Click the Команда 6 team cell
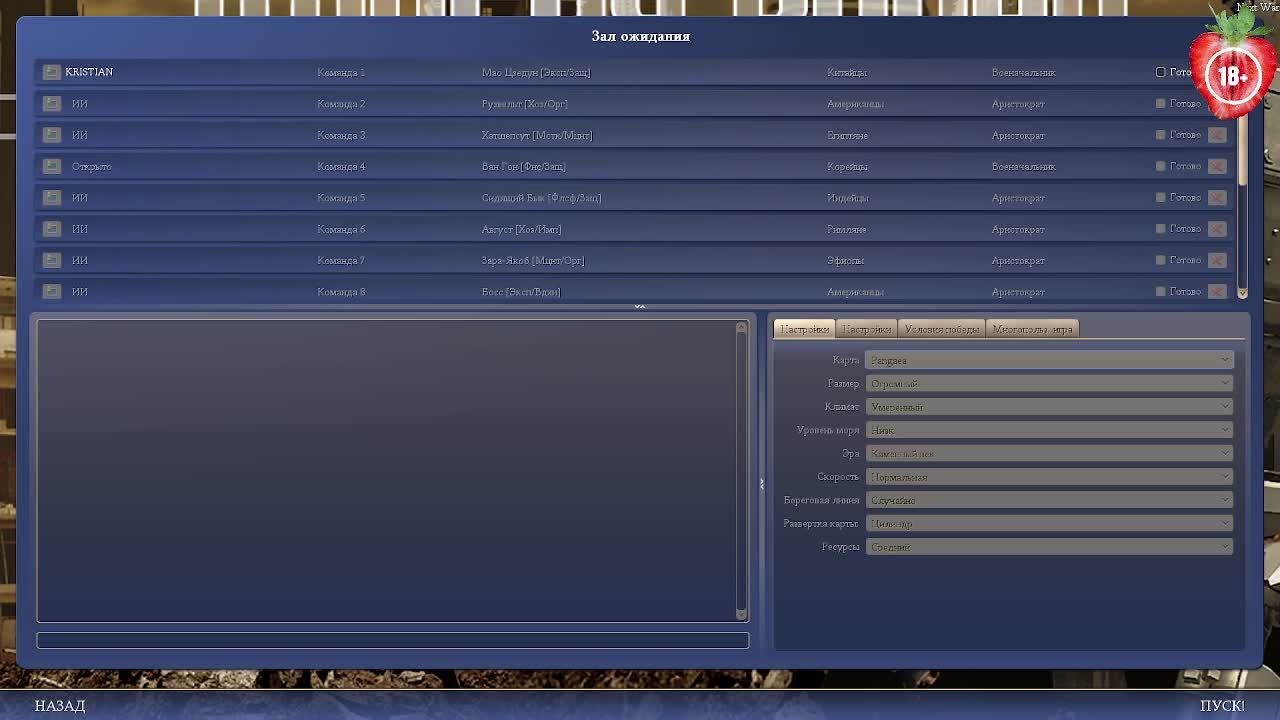Image resolution: width=1280 pixels, height=720 pixels. pyautogui.click(x=341, y=229)
